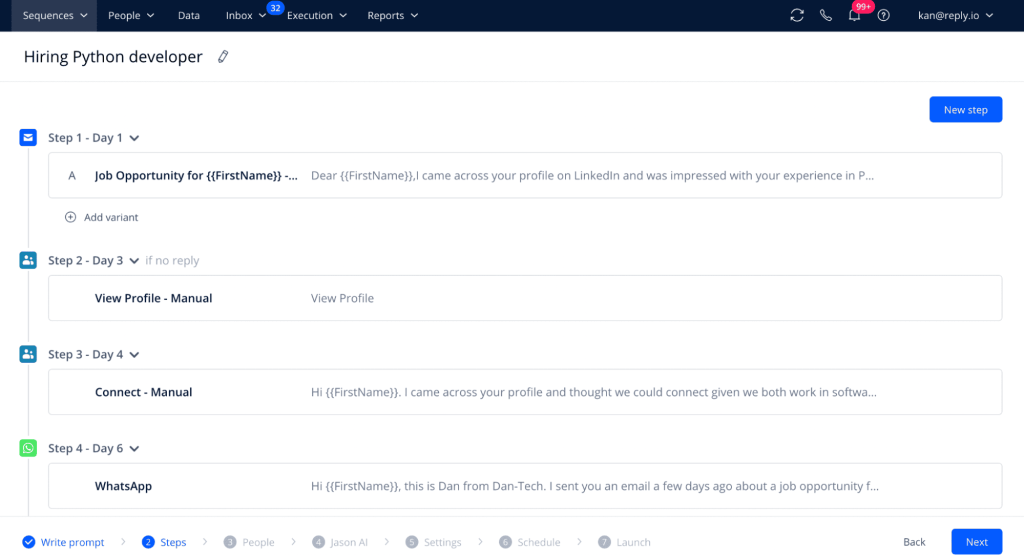Open the help question mark icon
Viewport: 1024px width, 555px height.
tap(883, 15)
